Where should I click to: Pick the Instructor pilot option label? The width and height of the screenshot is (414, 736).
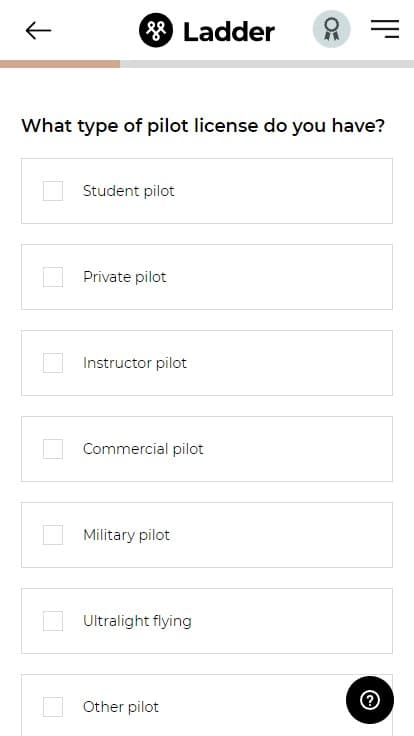(x=135, y=363)
